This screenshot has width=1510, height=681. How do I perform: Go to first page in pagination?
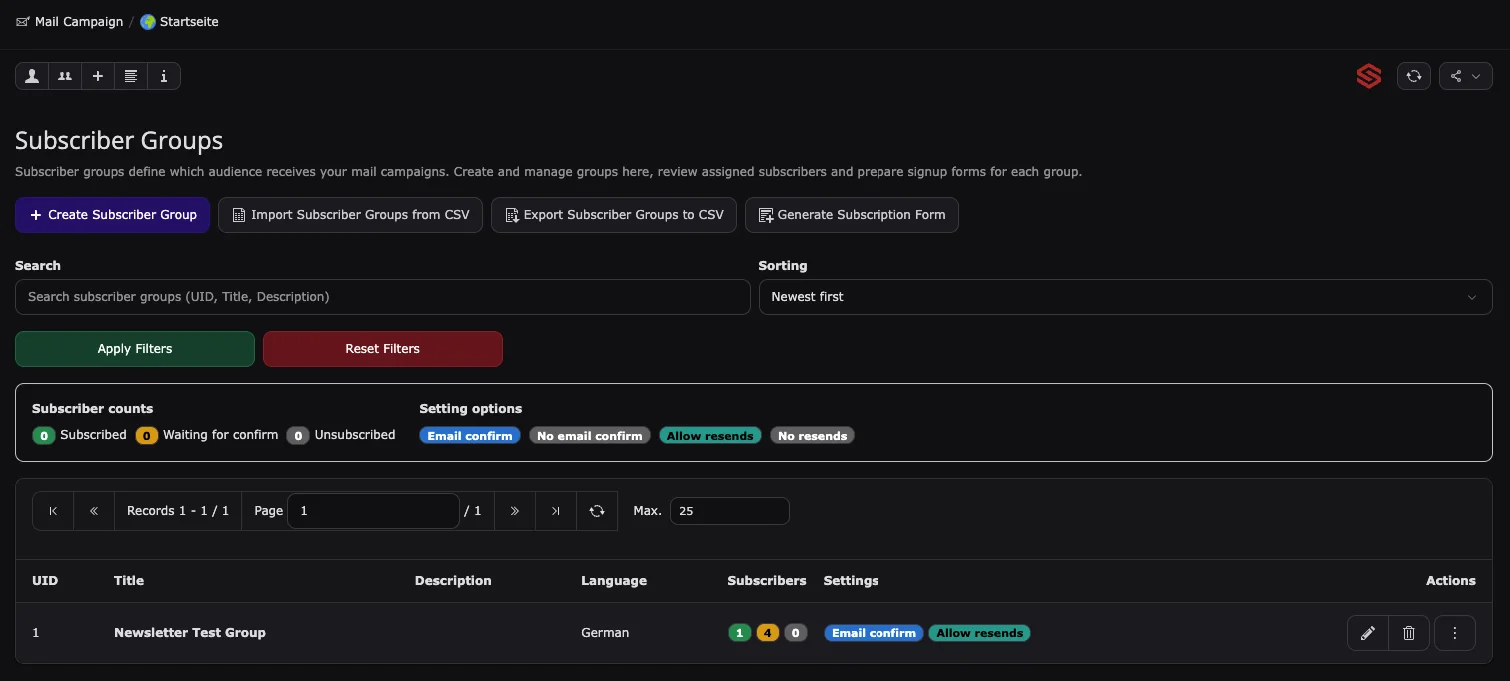click(53, 511)
